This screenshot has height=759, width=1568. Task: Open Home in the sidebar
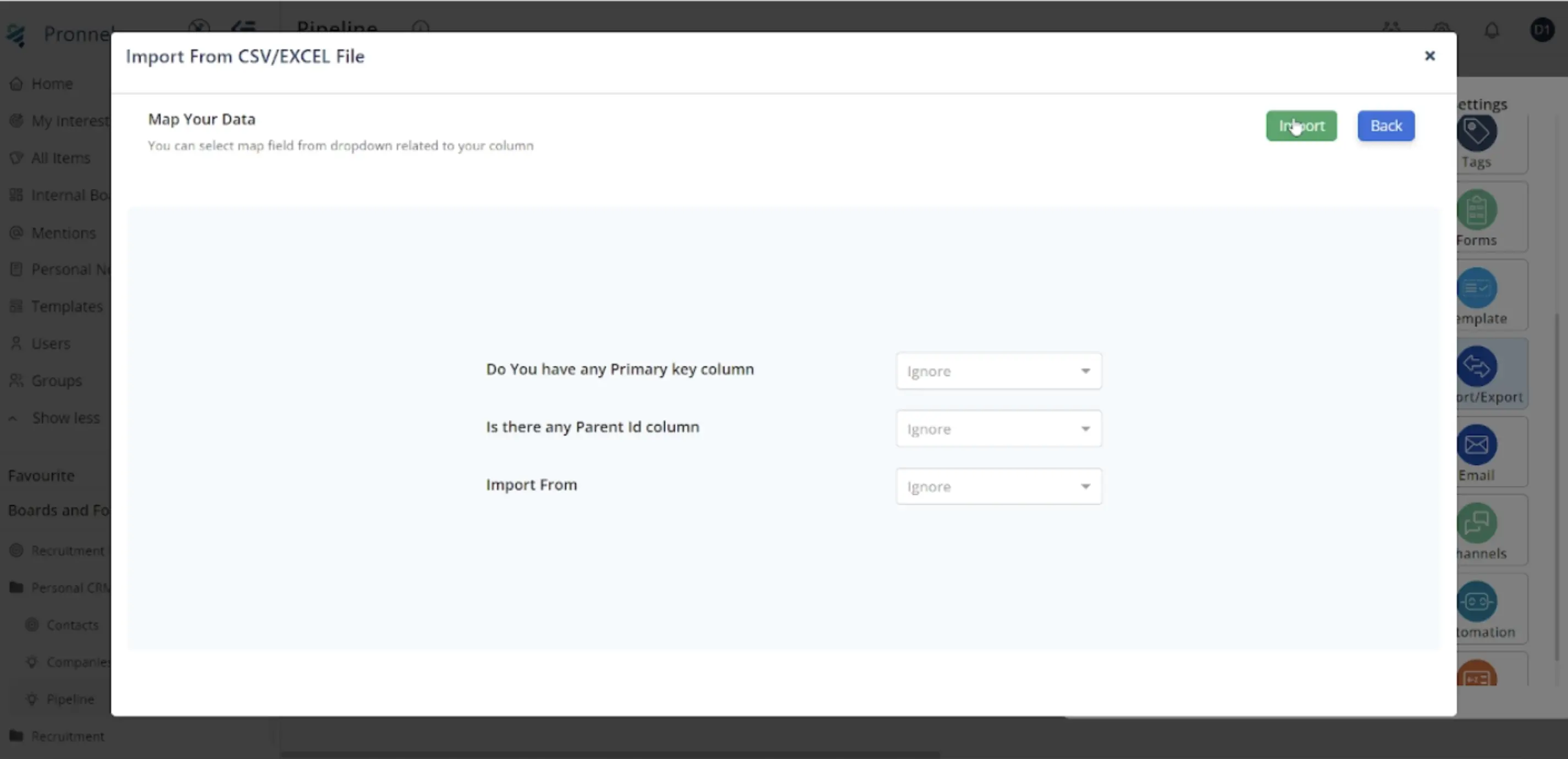tap(52, 84)
